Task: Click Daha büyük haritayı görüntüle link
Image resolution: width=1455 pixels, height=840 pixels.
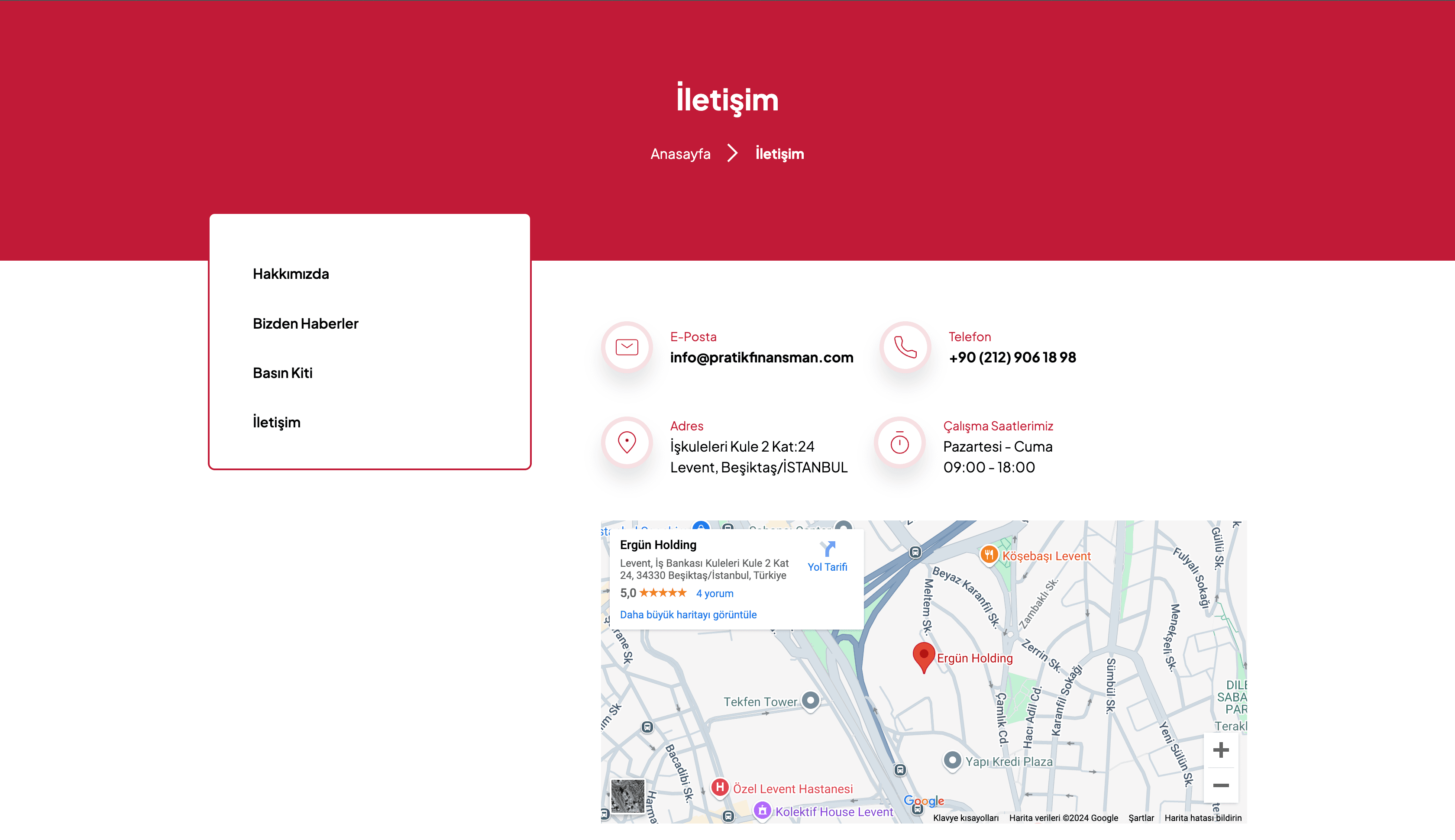Action: coord(688,615)
